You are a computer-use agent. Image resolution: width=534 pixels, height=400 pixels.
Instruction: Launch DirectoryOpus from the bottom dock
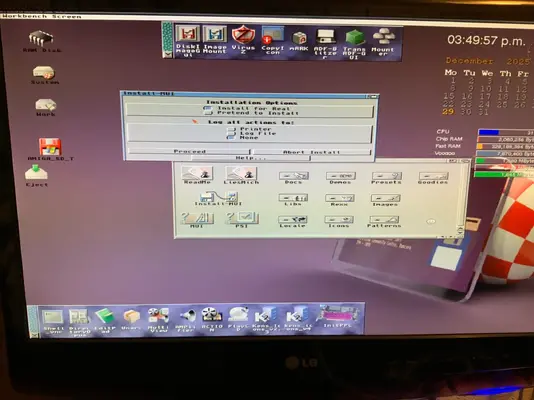pos(79,322)
